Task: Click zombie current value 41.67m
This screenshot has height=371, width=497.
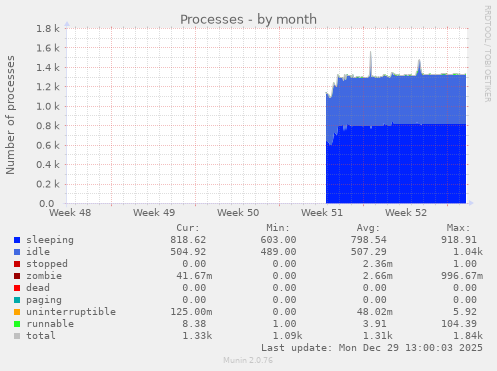Action: (194, 276)
